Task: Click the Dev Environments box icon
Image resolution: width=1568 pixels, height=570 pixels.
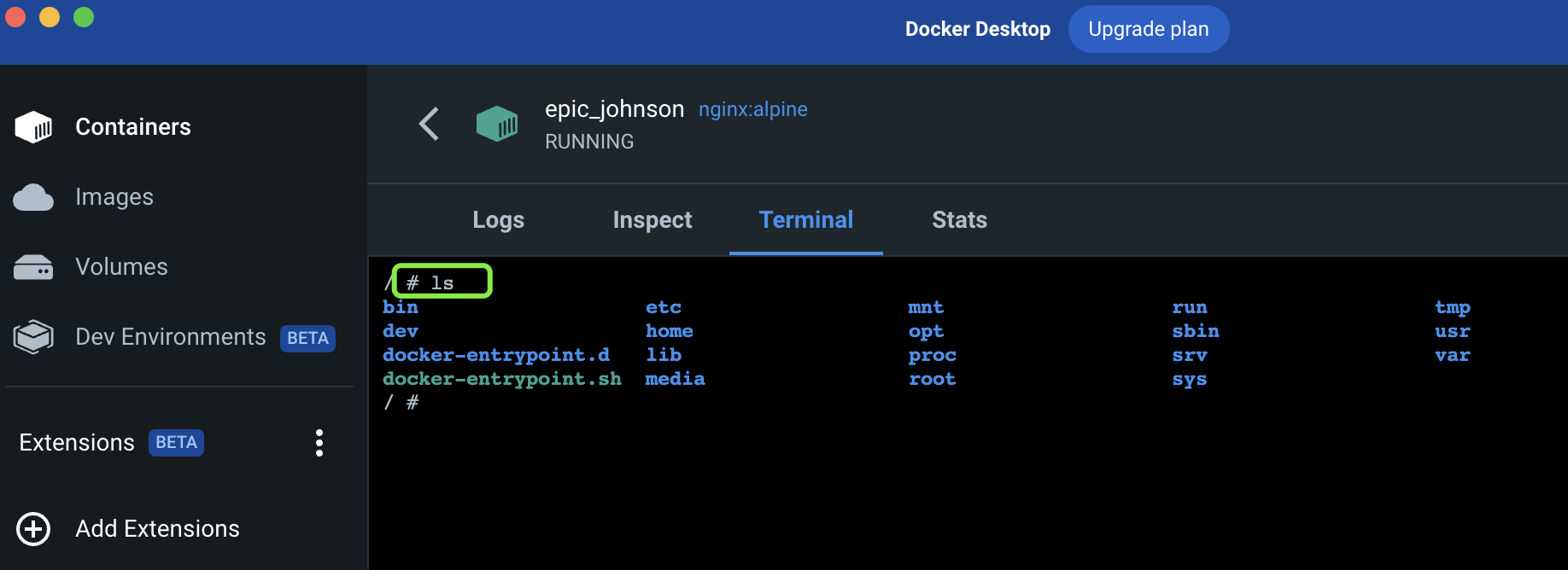Action: click(33, 337)
